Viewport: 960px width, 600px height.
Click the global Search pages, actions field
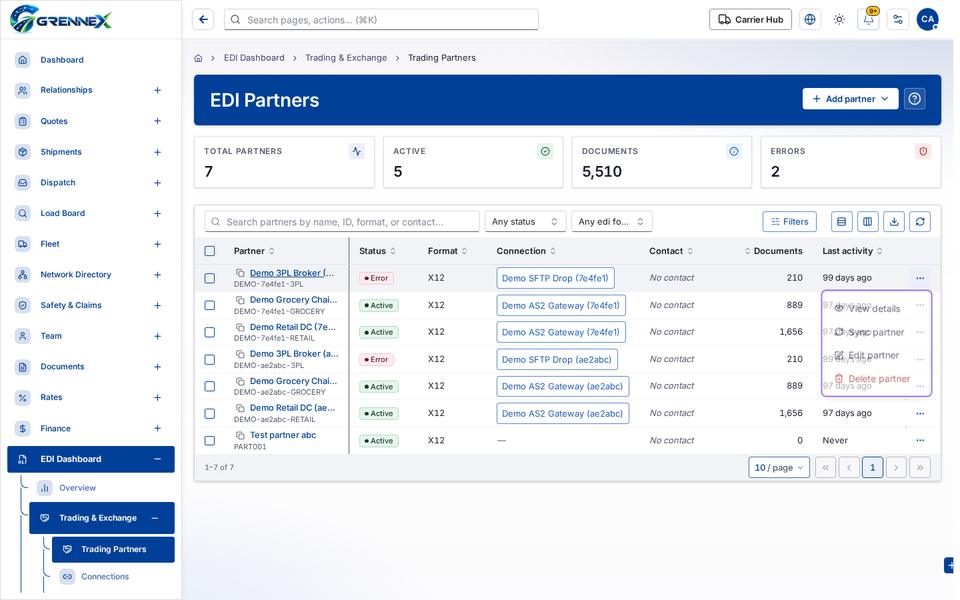(x=381, y=20)
